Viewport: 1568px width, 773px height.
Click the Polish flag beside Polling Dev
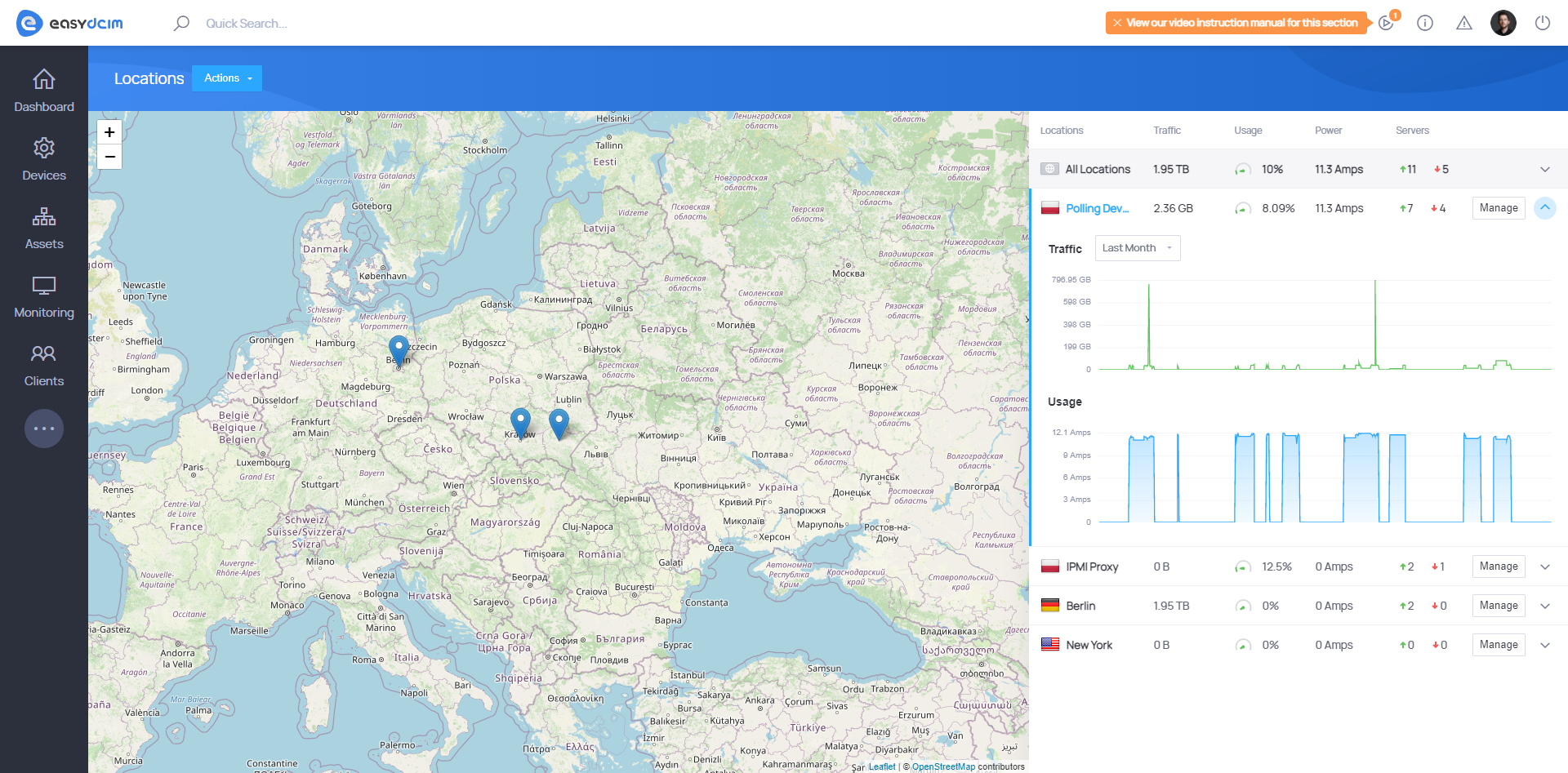[1050, 208]
